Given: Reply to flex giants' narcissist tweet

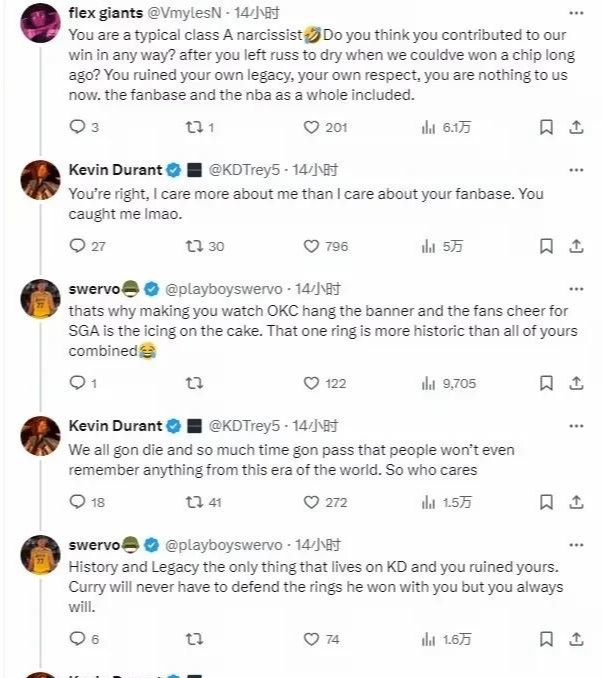Looking at the screenshot, I should tap(79, 127).
